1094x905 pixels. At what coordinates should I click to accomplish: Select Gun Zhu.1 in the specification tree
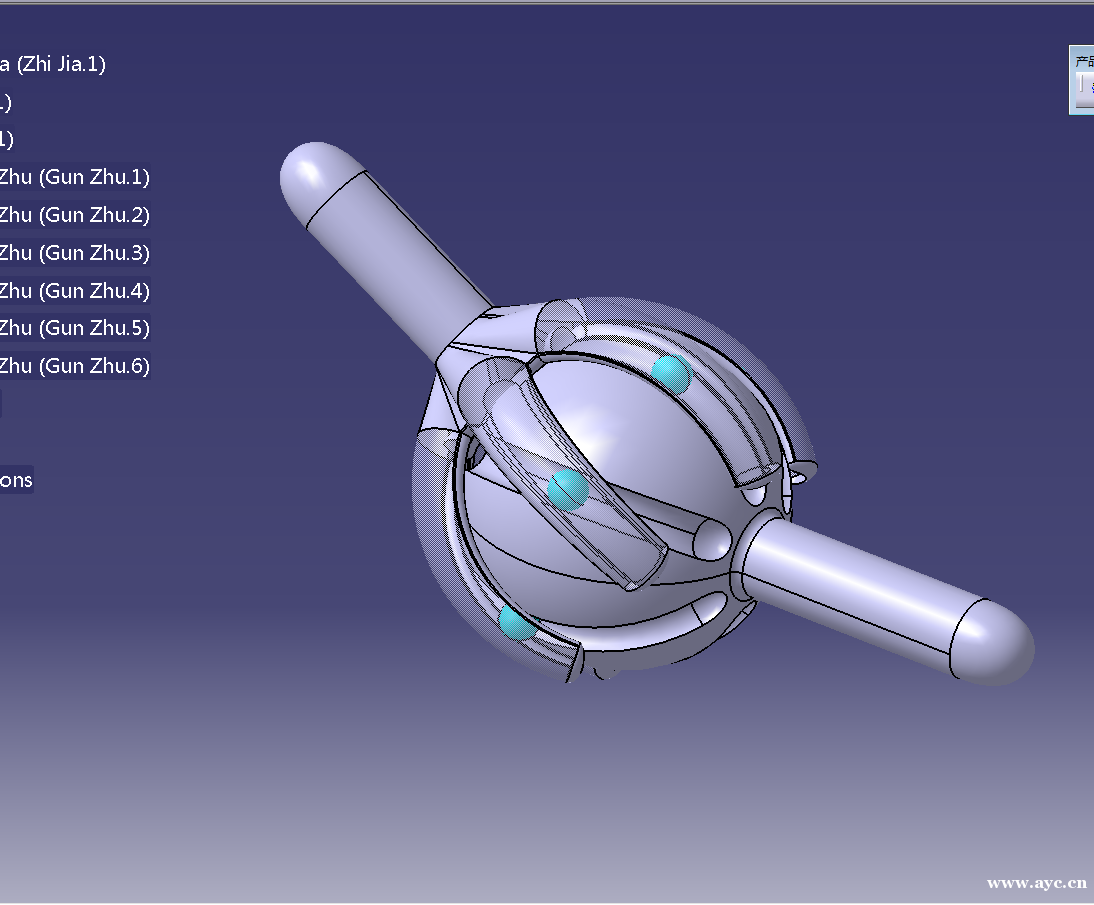click(74, 177)
